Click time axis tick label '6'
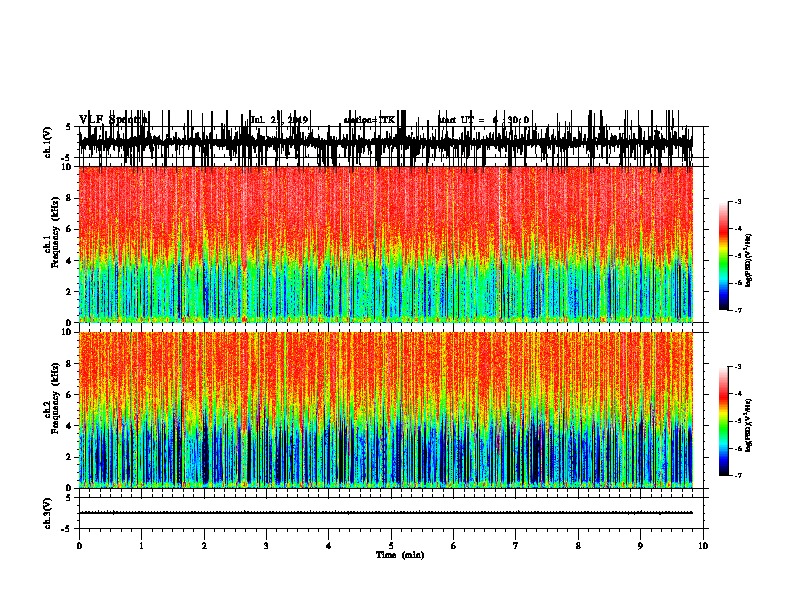This screenshot has width=792, height=612. tap(454, 546)
